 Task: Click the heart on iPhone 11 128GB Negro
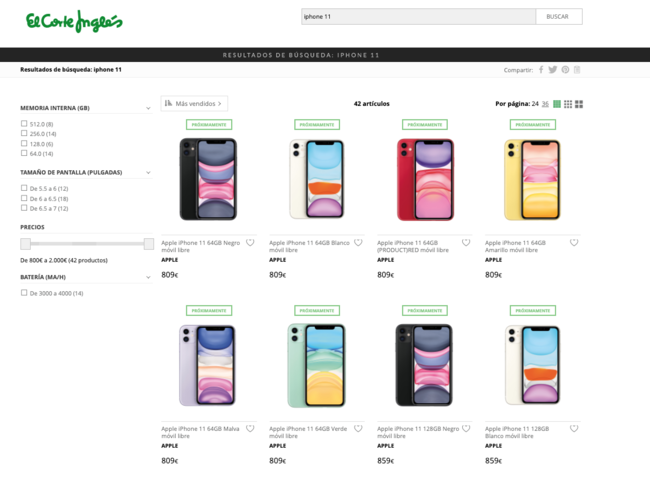point(466,428)
